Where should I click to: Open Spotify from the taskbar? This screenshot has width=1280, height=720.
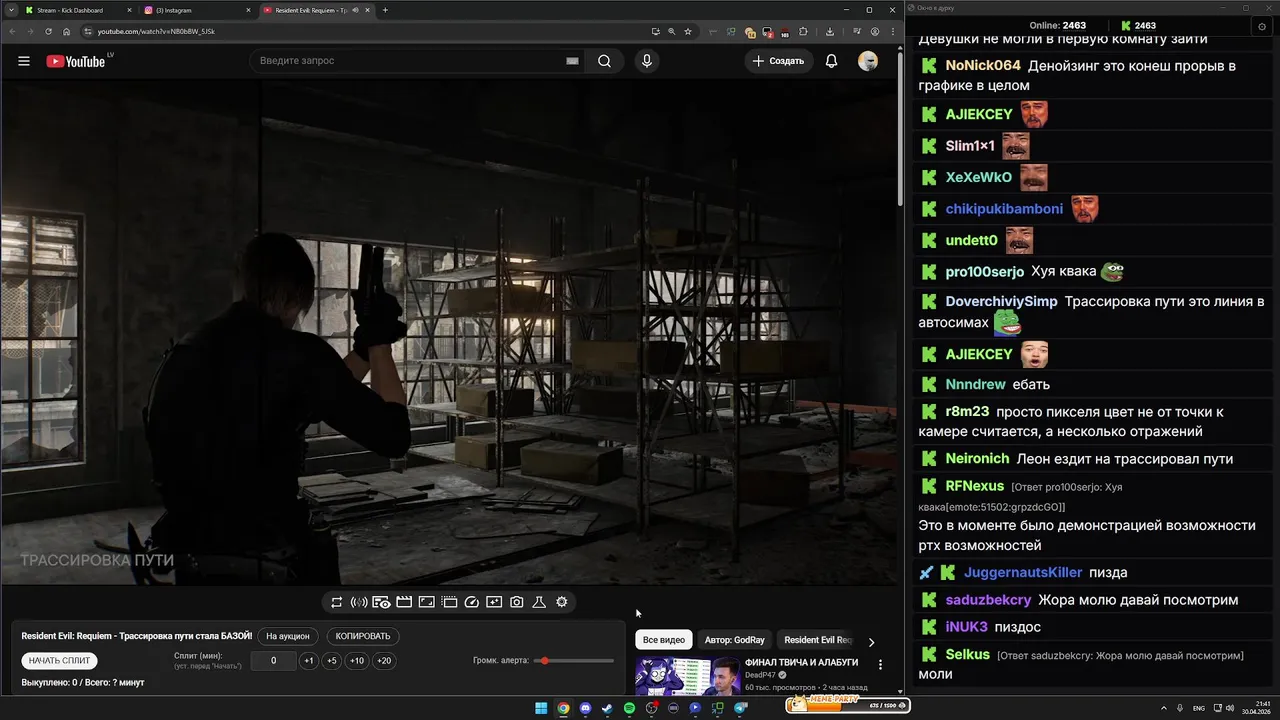coord(629,708)
